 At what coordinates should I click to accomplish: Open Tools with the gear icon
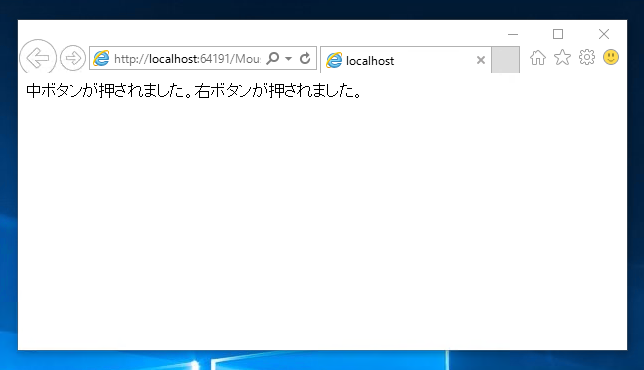(x=586, y=57)
